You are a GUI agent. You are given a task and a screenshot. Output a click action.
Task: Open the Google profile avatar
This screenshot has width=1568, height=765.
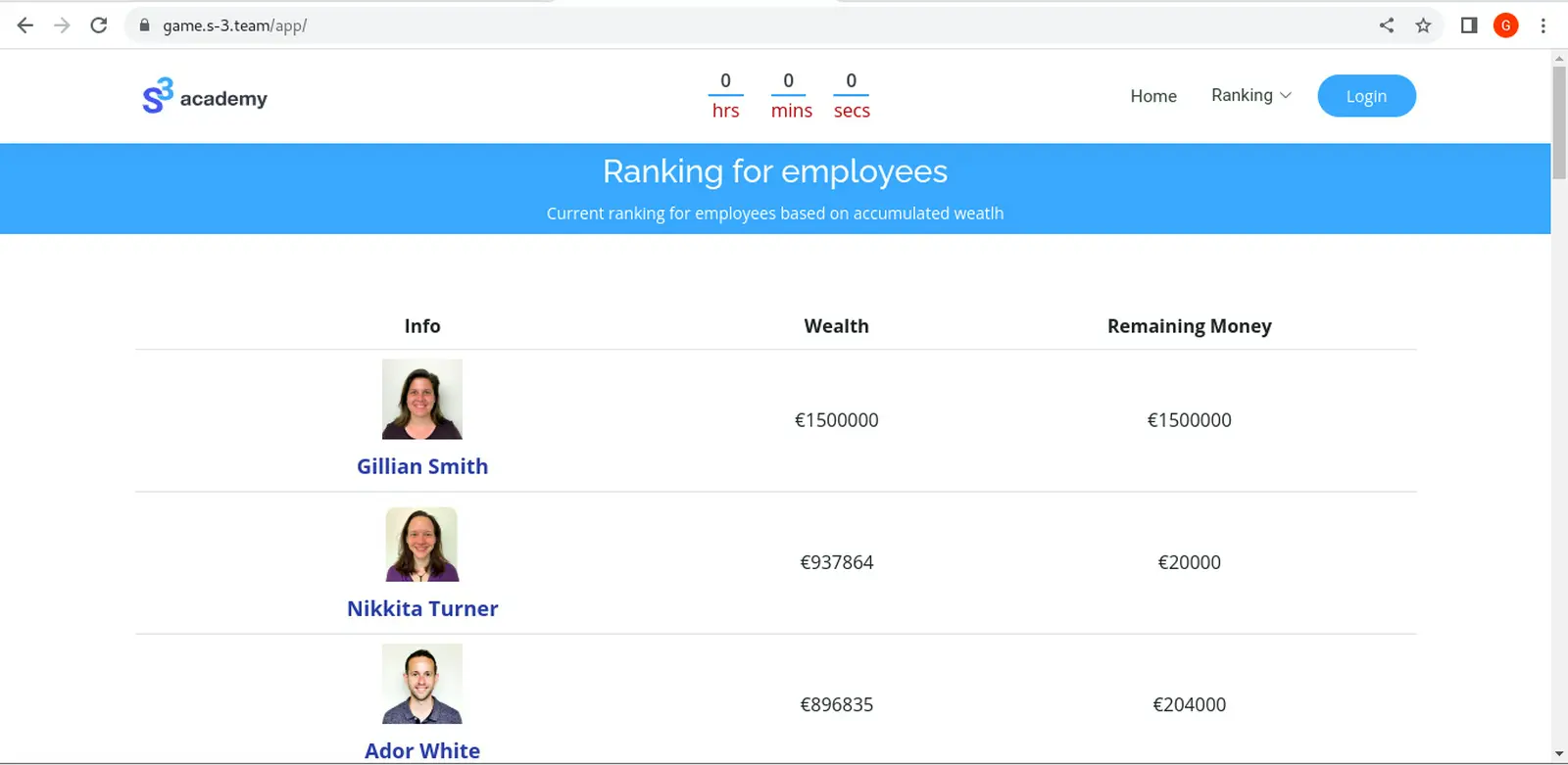[1506, 25]
